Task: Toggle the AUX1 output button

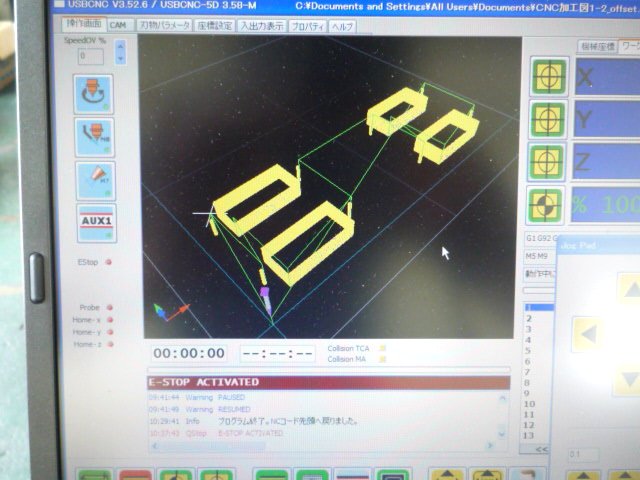Action: coord(96,222)
